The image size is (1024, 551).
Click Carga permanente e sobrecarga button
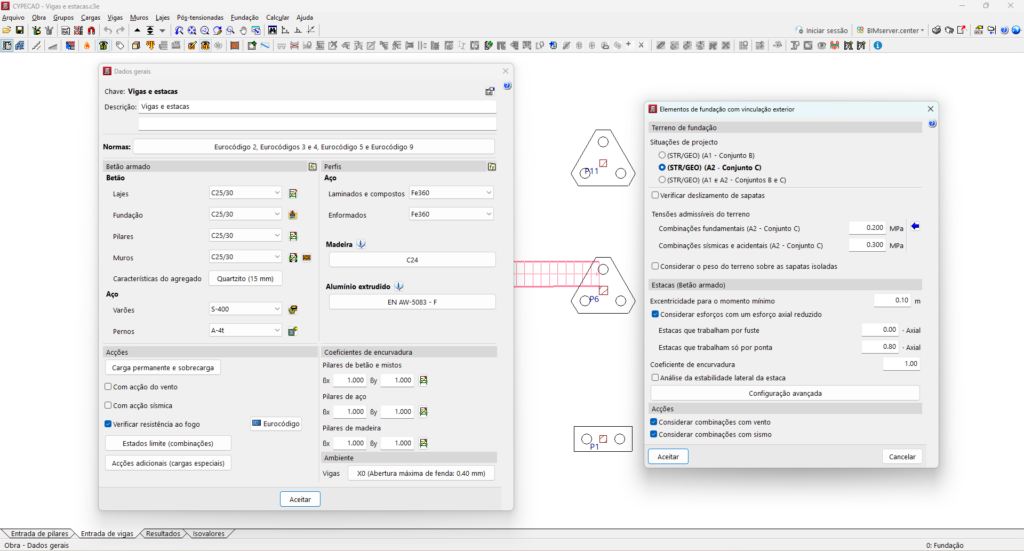[x=163, y=368]
